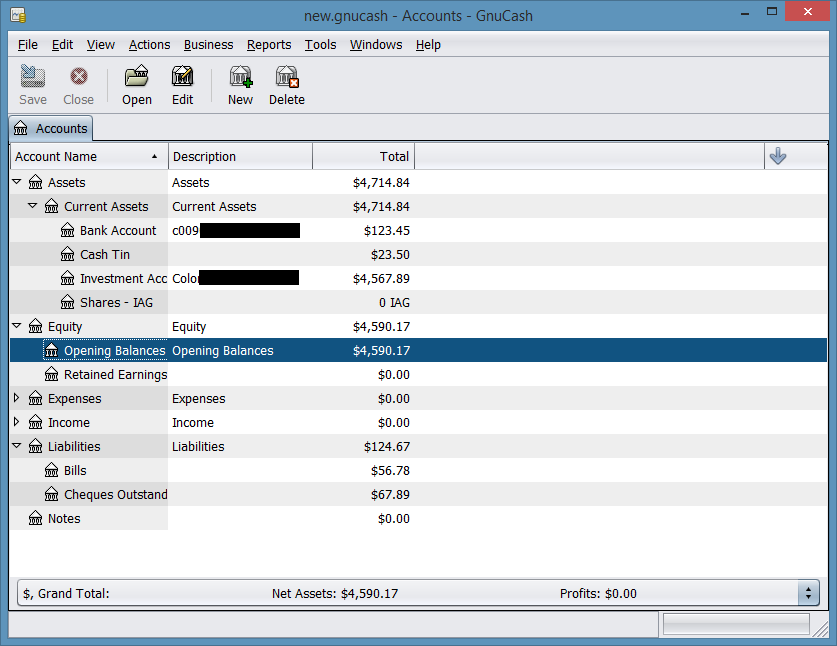Open the Actions menu
837x646 pixels.
[x=149, y=45]
